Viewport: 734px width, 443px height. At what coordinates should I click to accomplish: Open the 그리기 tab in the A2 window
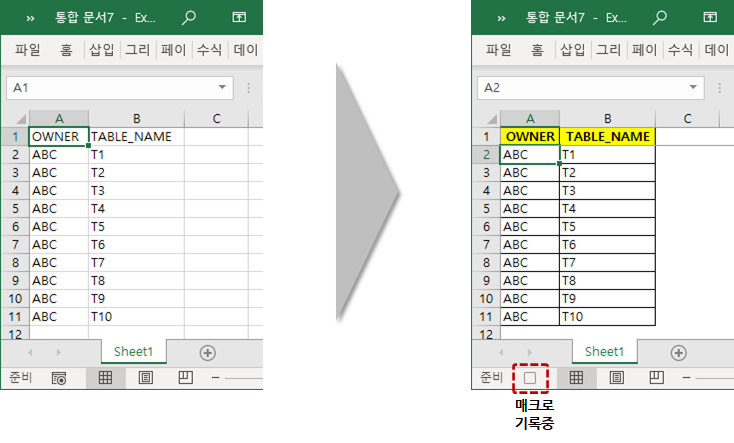(609, 50)
